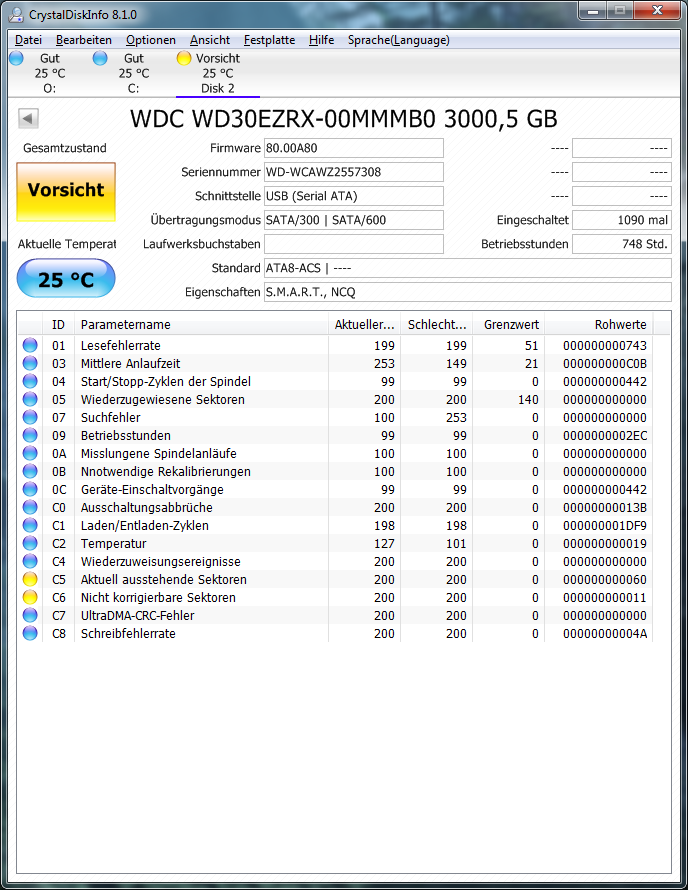This screenshot has height=890, width=688.
Task: Click the Rohwerte column header
Action: tap(599, 324)
